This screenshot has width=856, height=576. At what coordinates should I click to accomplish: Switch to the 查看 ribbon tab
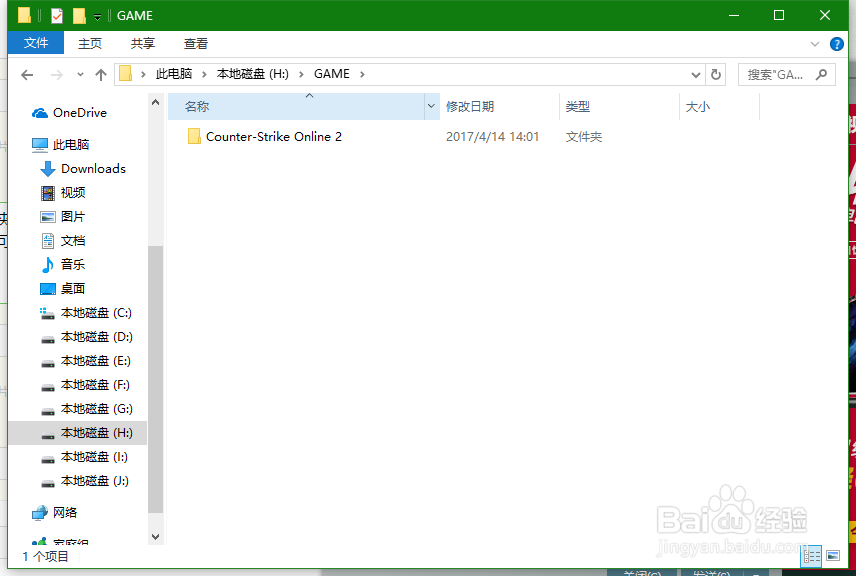tap(195, 43)
